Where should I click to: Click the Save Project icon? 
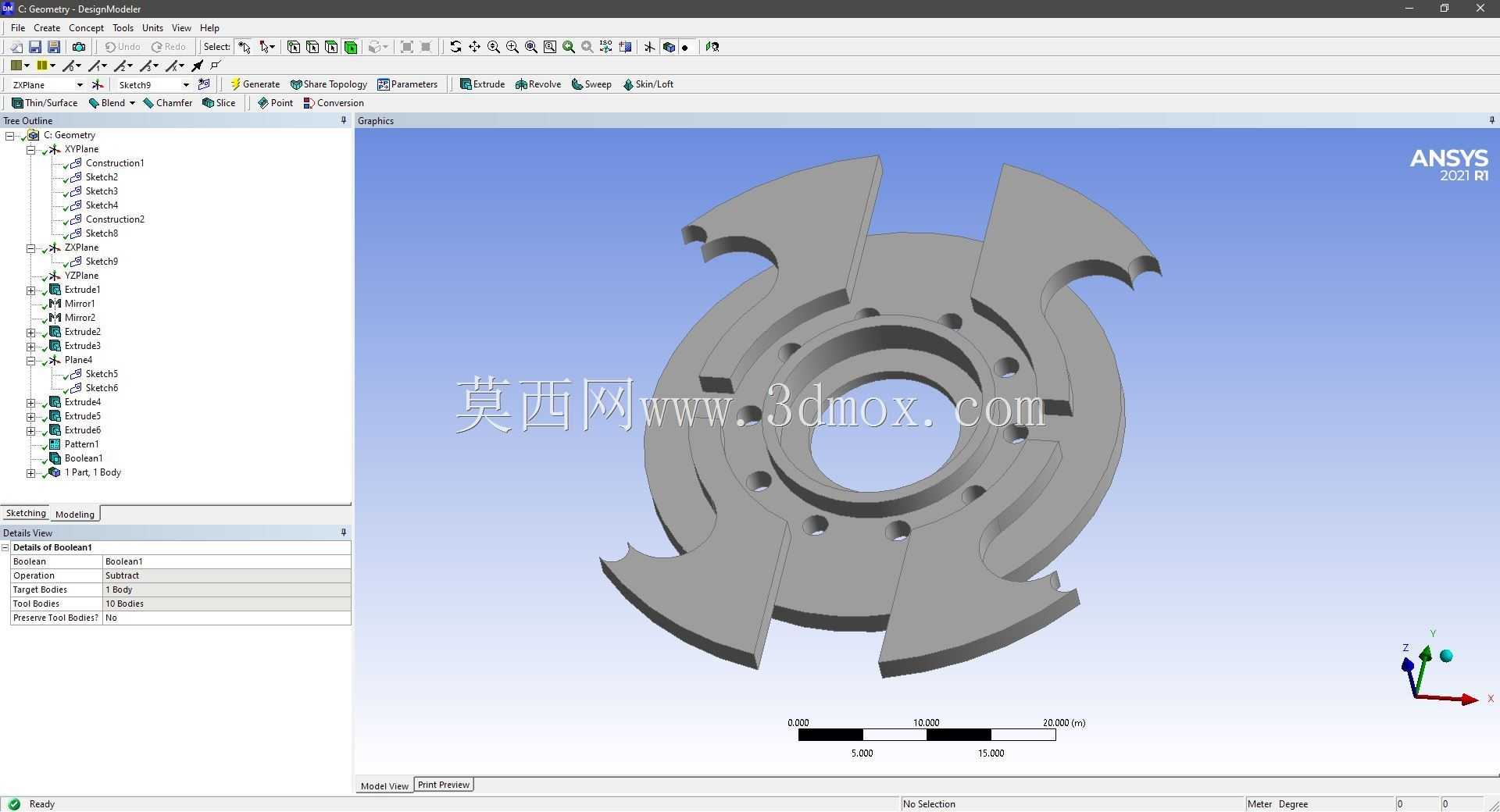(x=35, y=47)
